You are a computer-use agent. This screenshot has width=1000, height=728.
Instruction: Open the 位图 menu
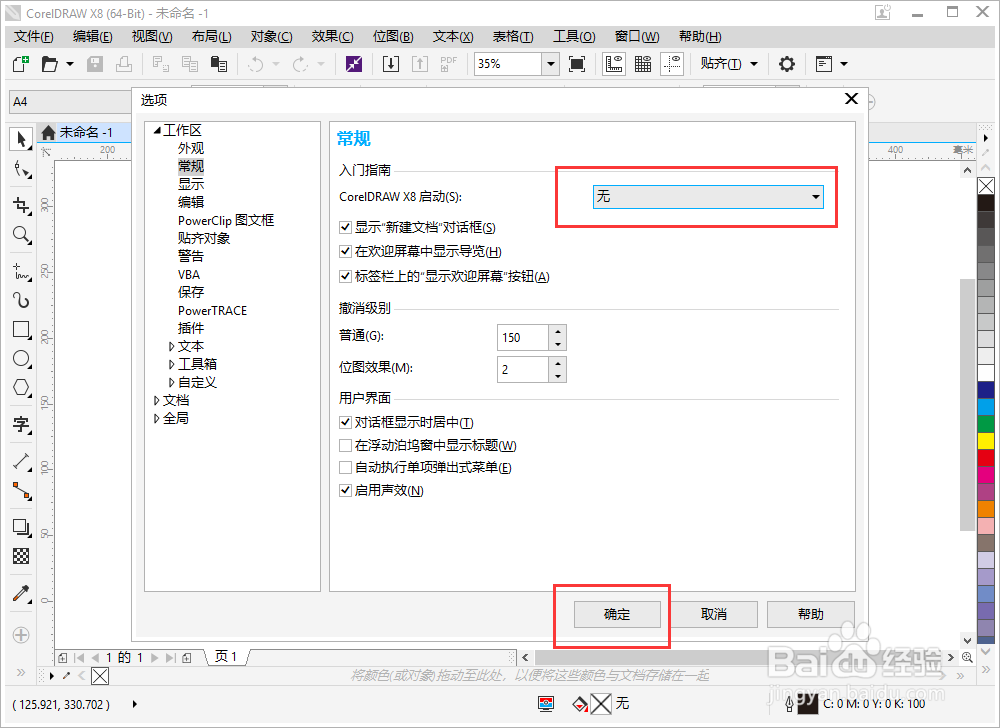click(393, 36)
